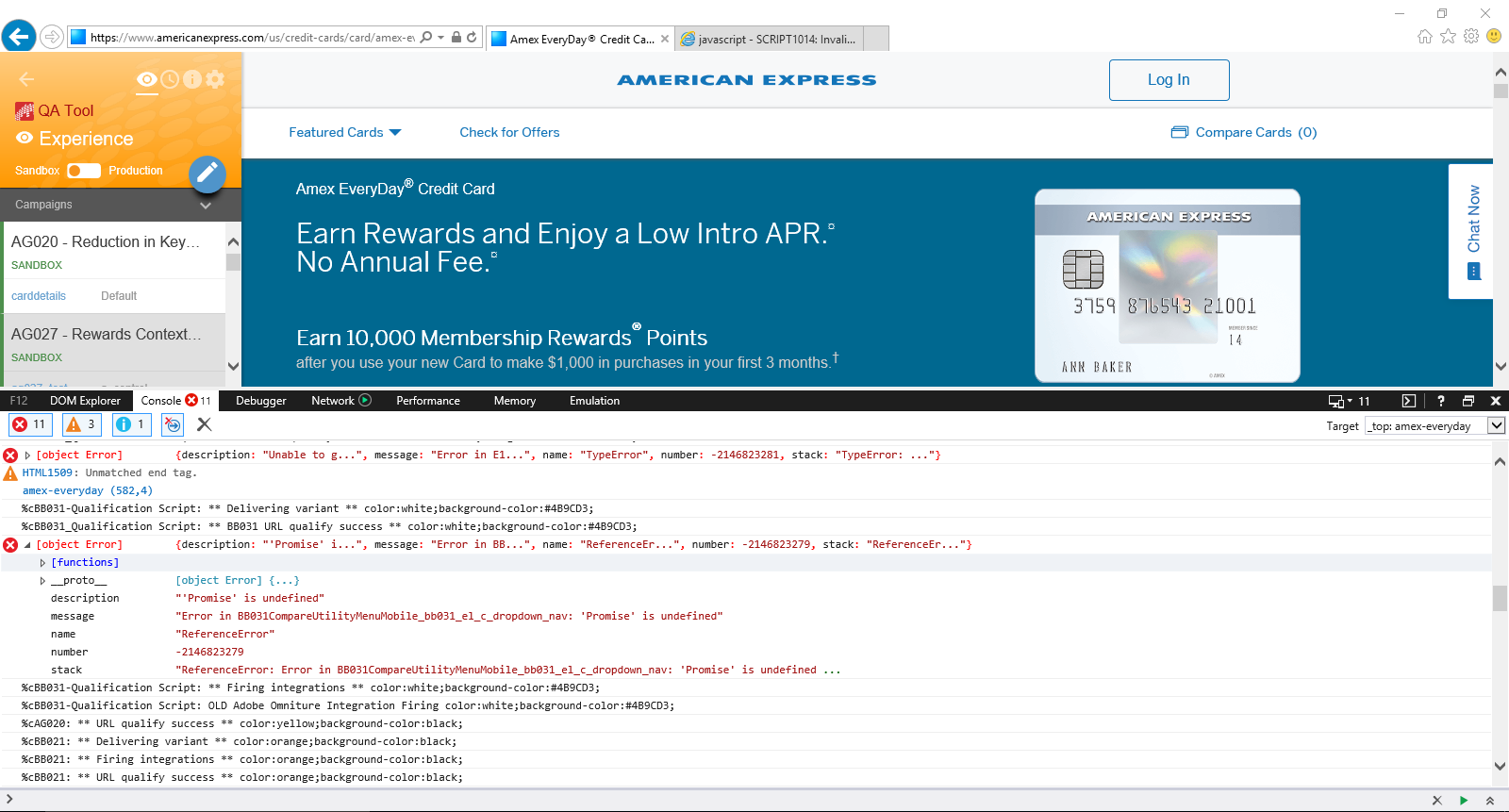Image resolution: width=1509 pixels, height=812 pixels.
Task: Click the smiley feedback icon
Action: (x=1494, y=36)
